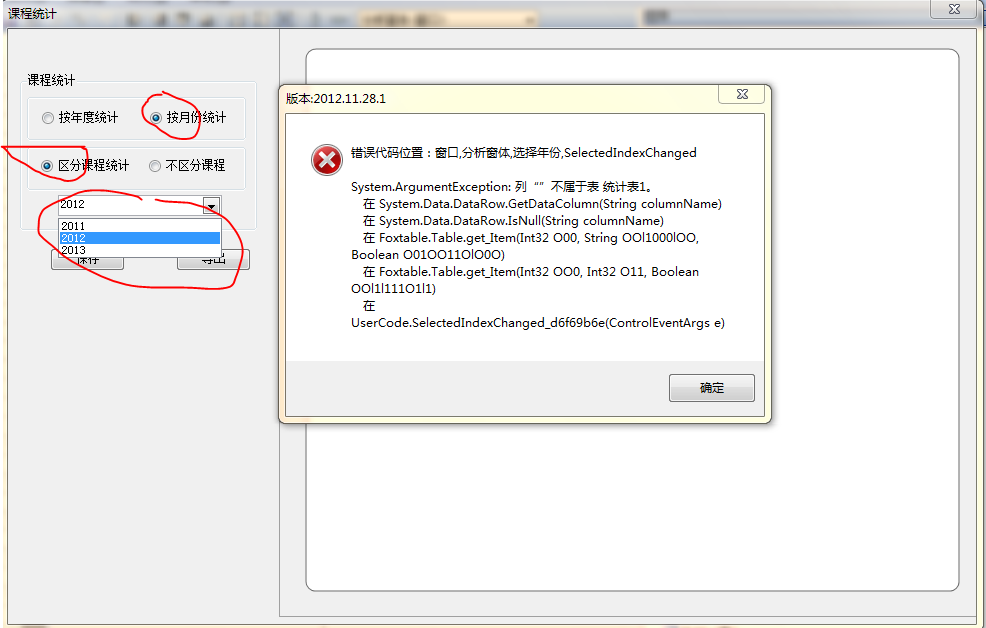The width and height of the screenshot is (986, 628).
Task: Click the red error cross icon
Action: (x=326, y=160)
